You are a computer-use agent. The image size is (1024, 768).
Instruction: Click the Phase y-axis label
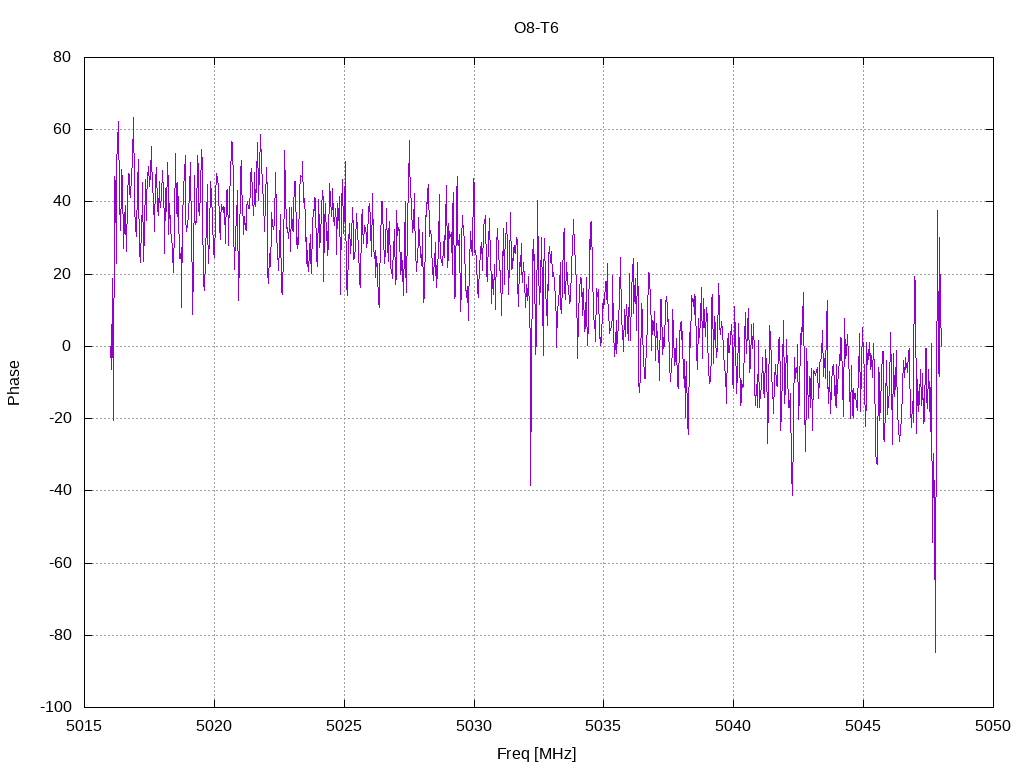click(x=14, y=383)
